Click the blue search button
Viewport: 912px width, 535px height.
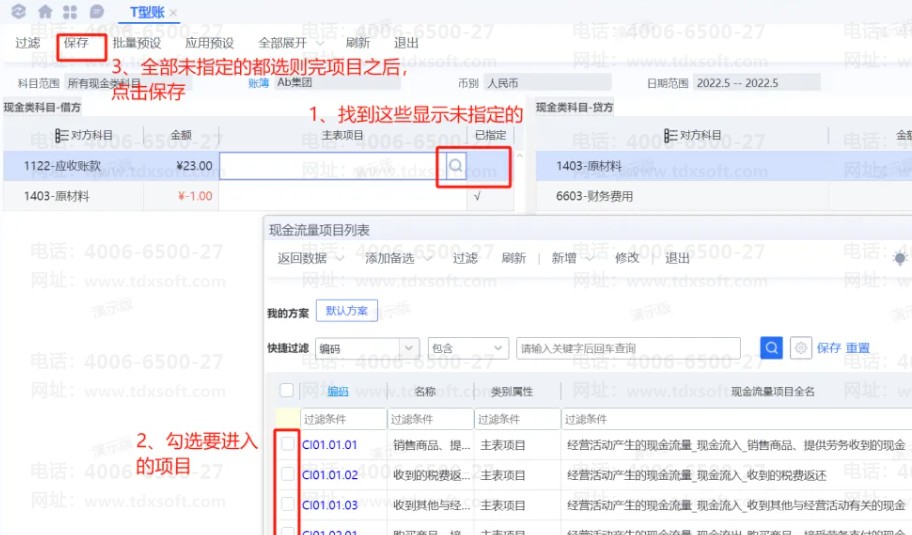coord(771,348)
